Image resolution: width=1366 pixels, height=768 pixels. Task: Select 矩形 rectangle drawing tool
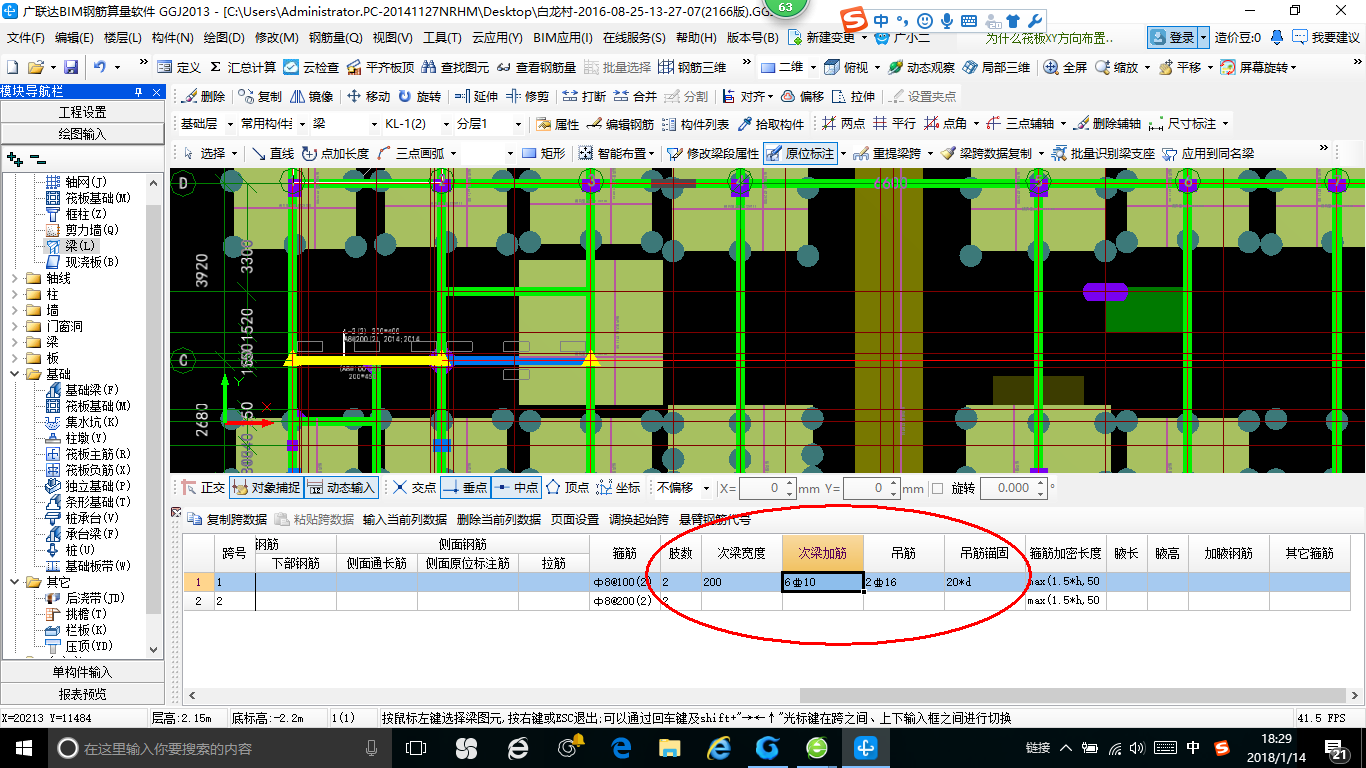tap(543, 153)
